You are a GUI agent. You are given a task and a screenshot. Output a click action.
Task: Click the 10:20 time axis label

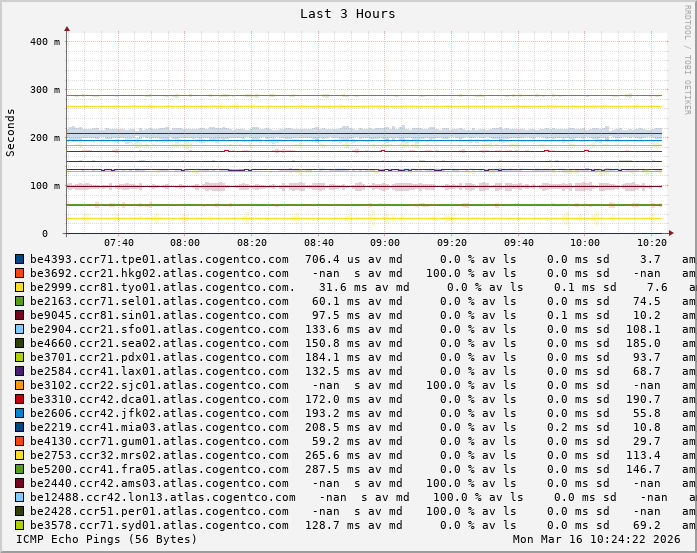651,243
